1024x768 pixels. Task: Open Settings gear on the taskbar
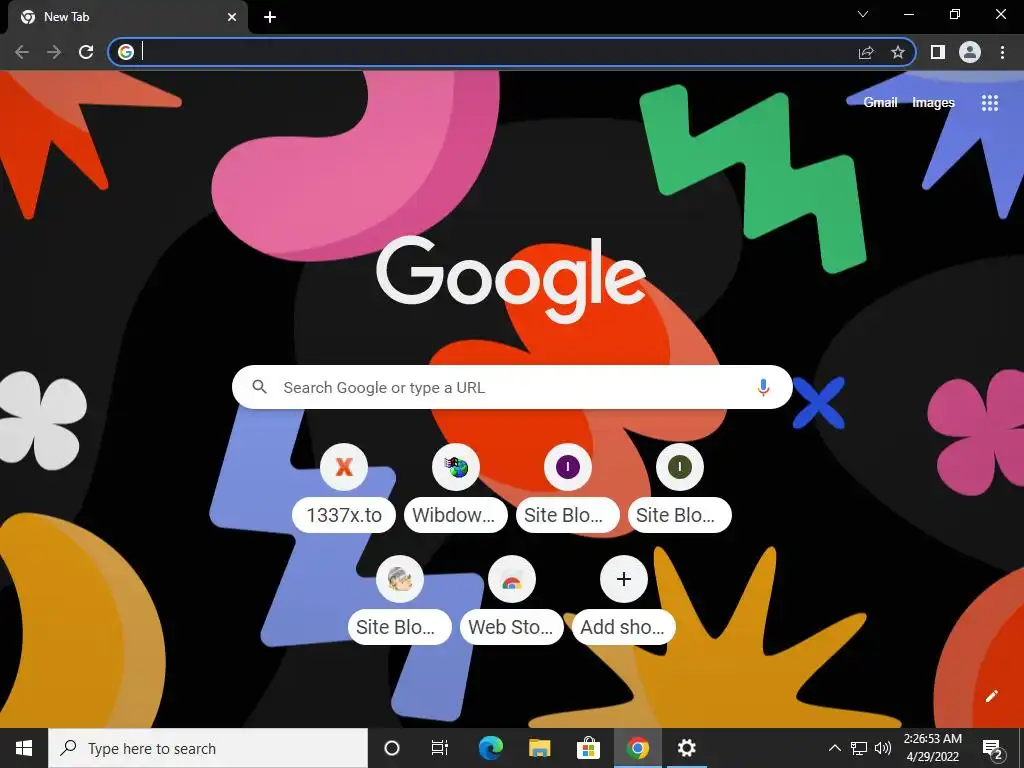(686, 748)
